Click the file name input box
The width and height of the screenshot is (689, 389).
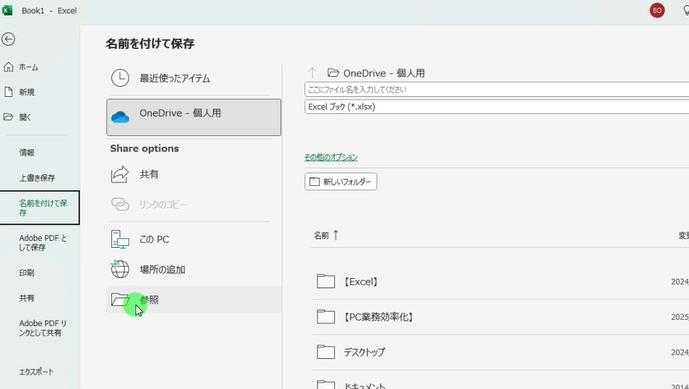point(497,90)
